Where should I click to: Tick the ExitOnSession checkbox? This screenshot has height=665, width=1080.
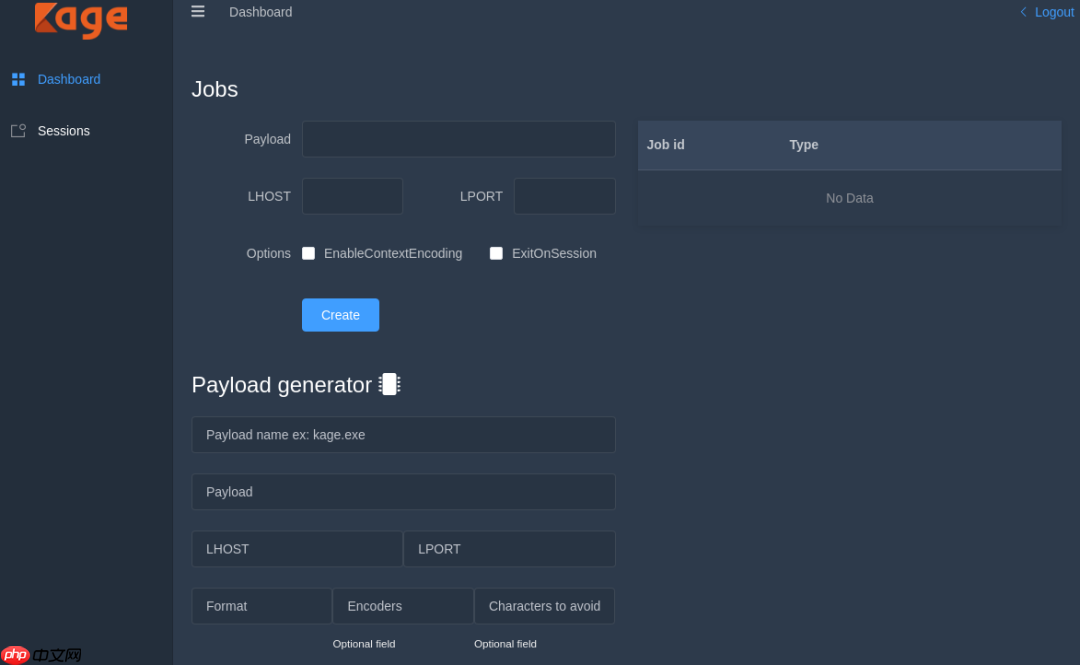pos(496,253)
